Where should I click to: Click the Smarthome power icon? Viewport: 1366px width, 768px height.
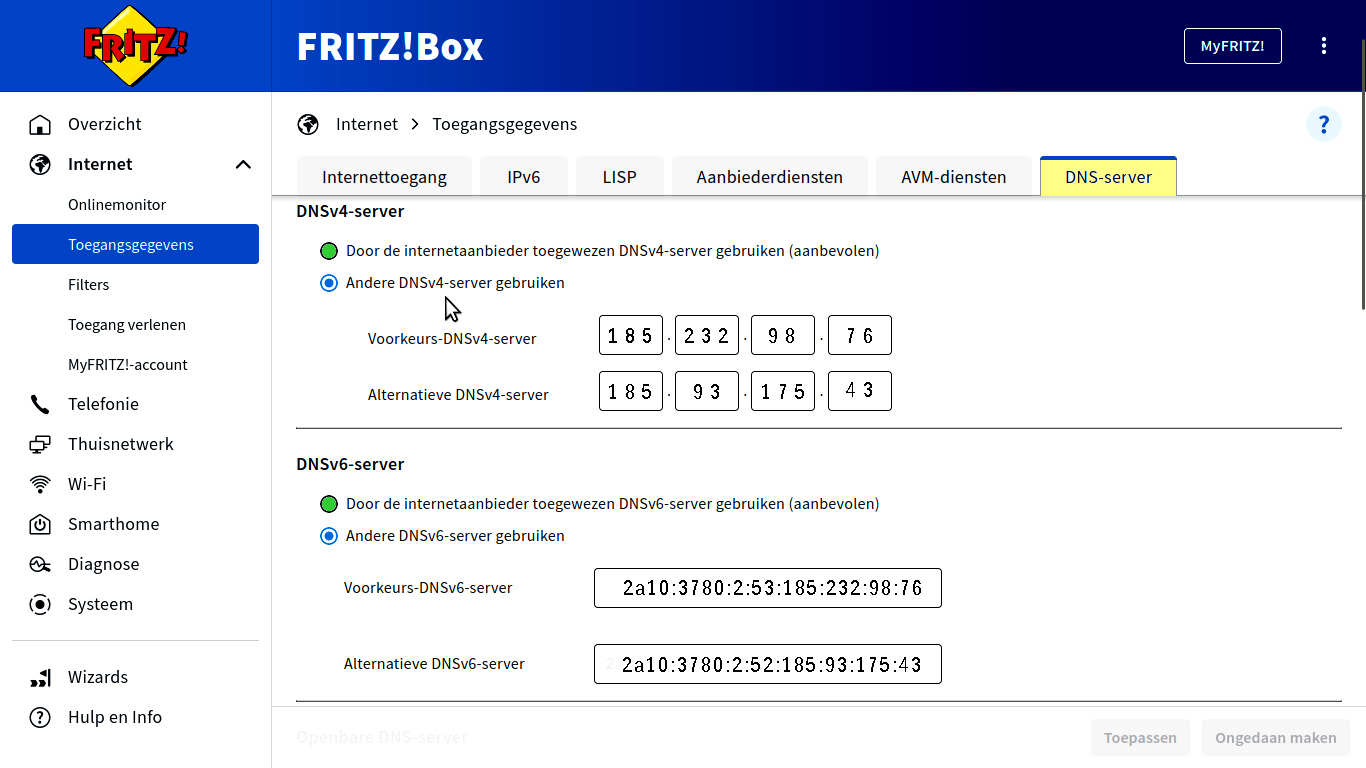[40, 525]
